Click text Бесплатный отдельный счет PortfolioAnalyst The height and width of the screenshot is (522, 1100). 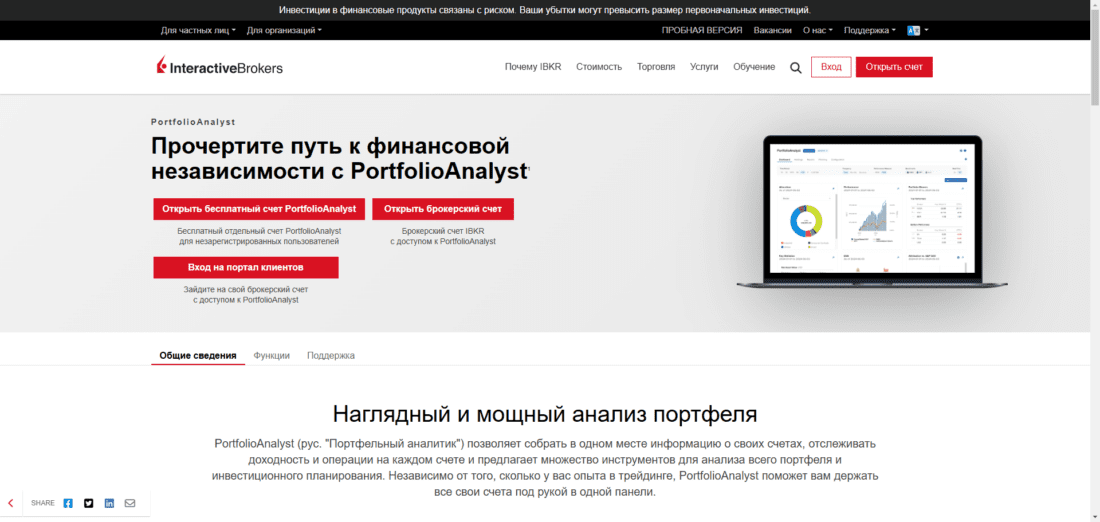pyautogui.click(x=259, y=230)
